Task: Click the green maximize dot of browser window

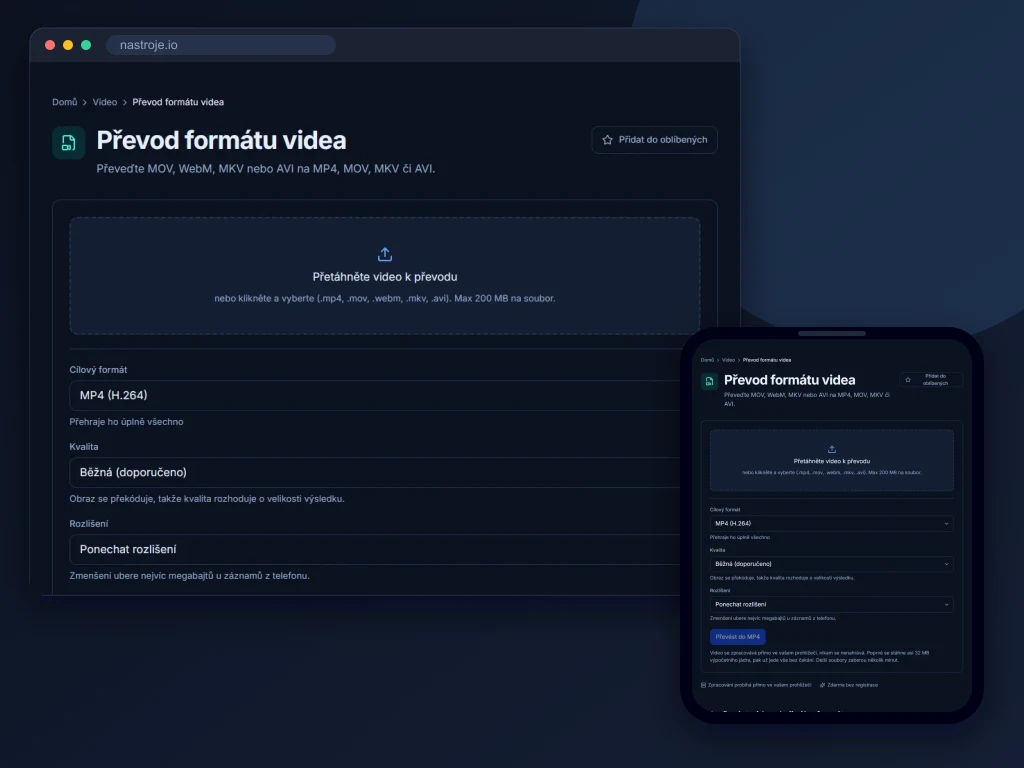Action: [86, 45]
